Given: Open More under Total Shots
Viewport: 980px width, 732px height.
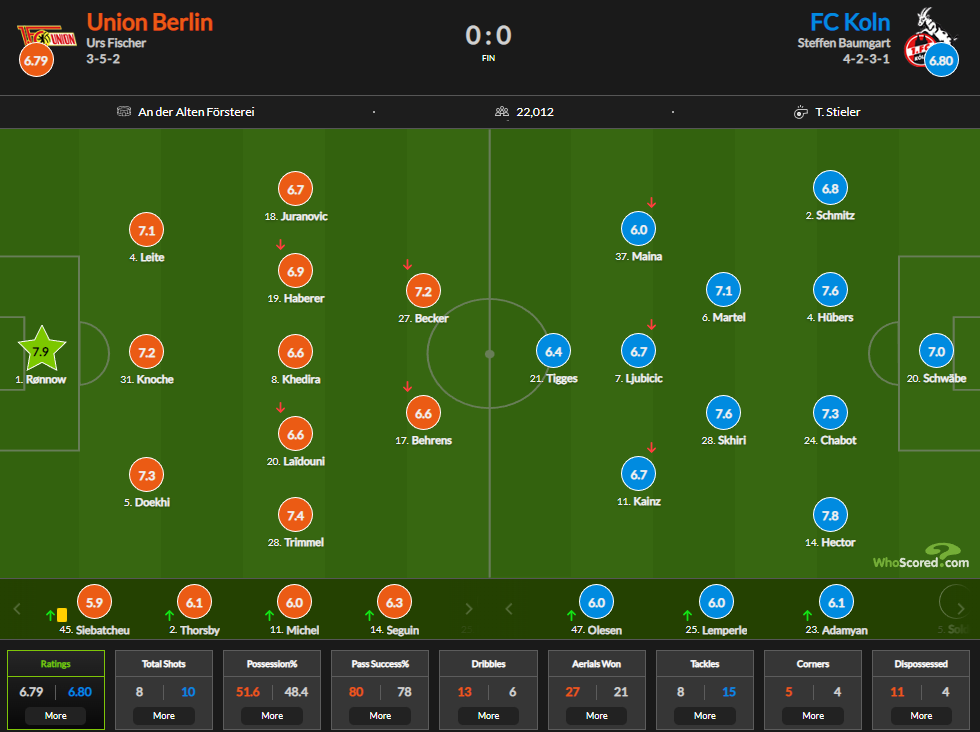Looking at the screenshot, I should pos(164,716).
